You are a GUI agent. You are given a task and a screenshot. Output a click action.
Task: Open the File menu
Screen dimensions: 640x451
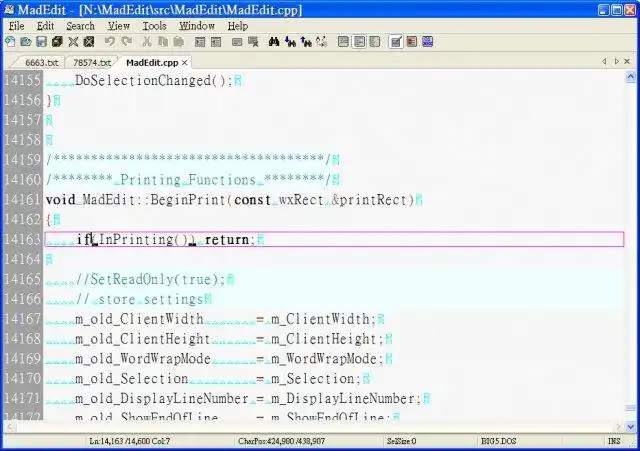tap(16, 26)
